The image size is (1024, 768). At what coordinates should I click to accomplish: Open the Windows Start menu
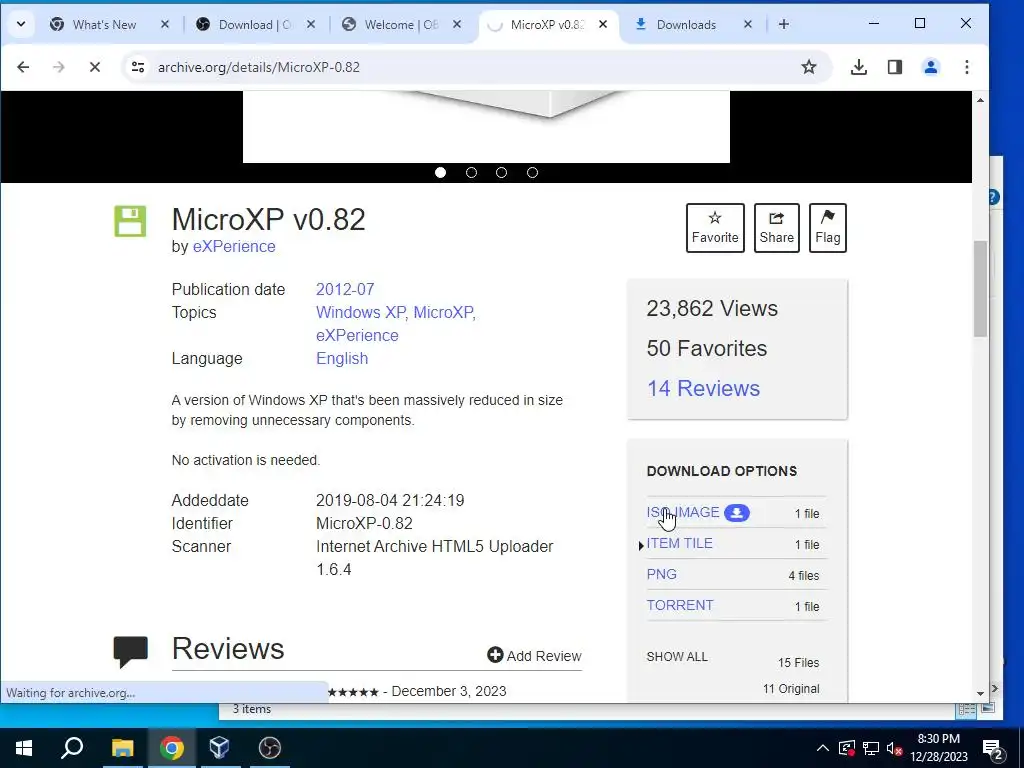tap(24, 748)
